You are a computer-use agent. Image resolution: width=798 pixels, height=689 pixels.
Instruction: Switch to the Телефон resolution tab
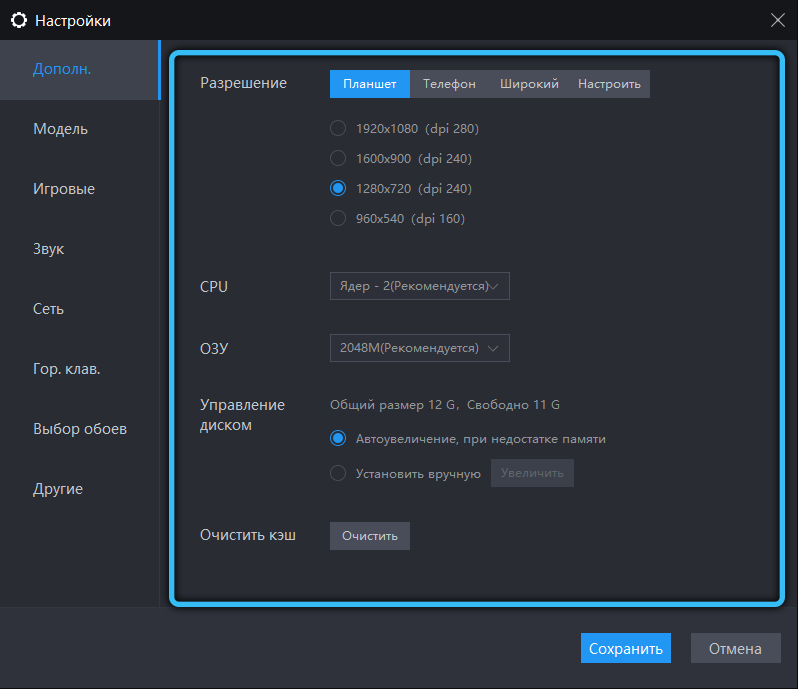(449, 84)
